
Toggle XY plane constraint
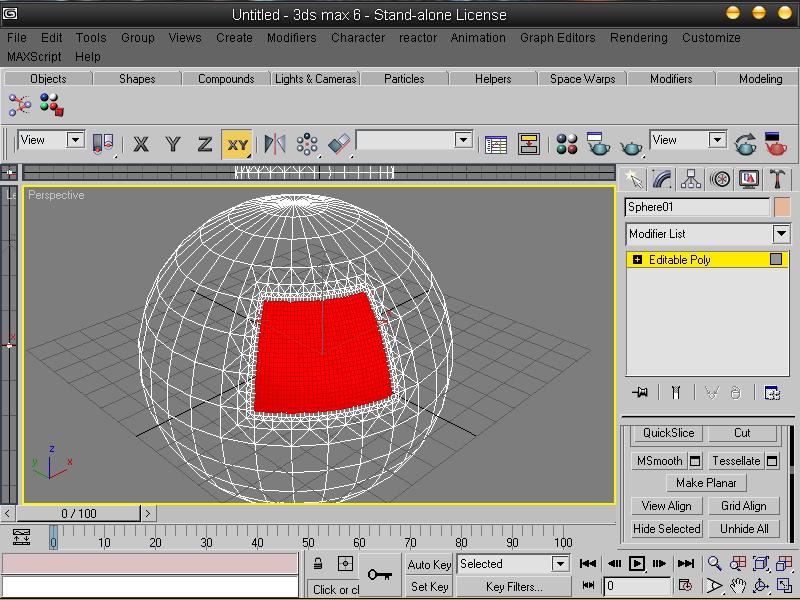237,144
